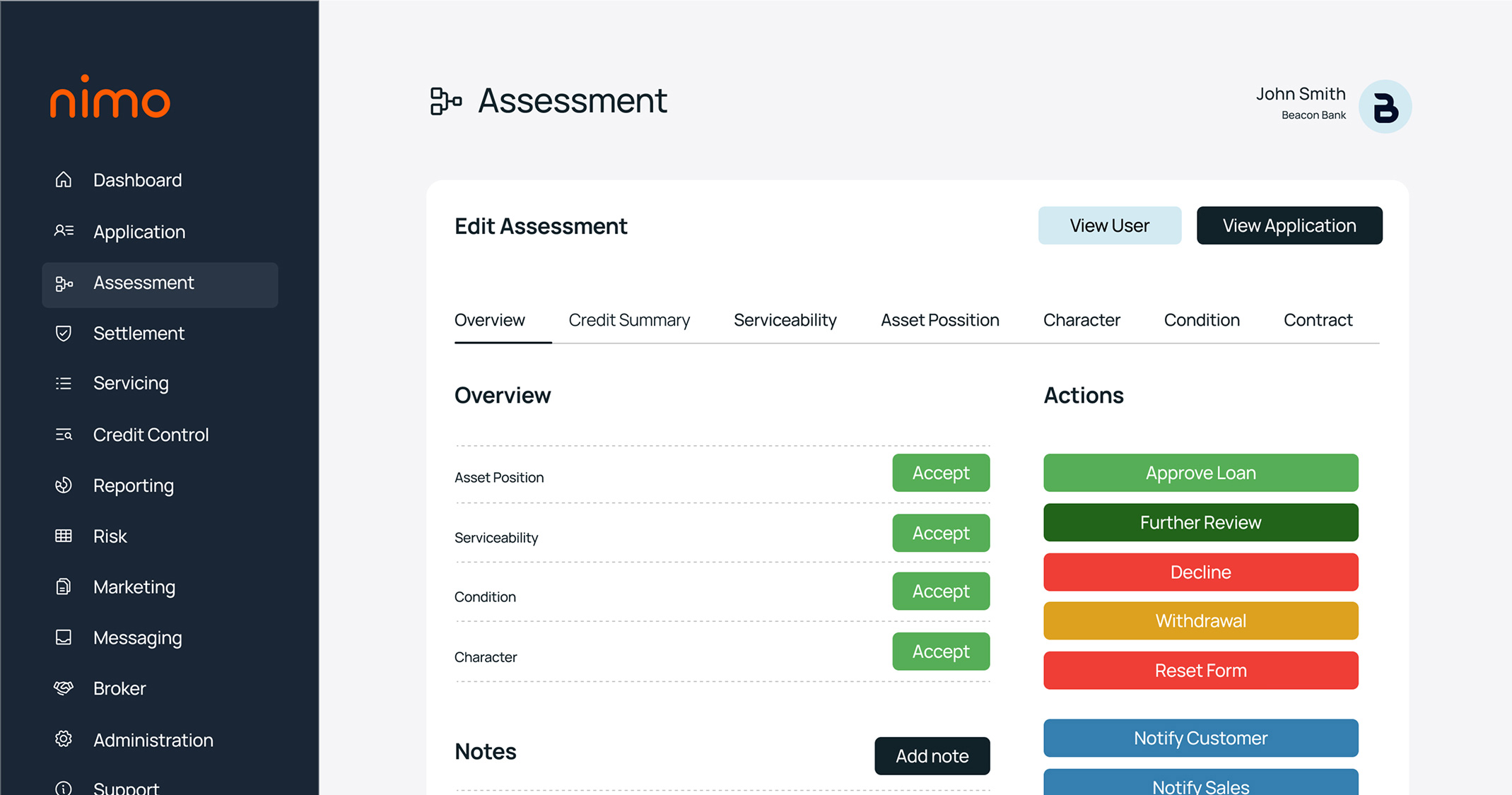
Task: Click the Reporting chart icon
Action: [x=64, y=485]
